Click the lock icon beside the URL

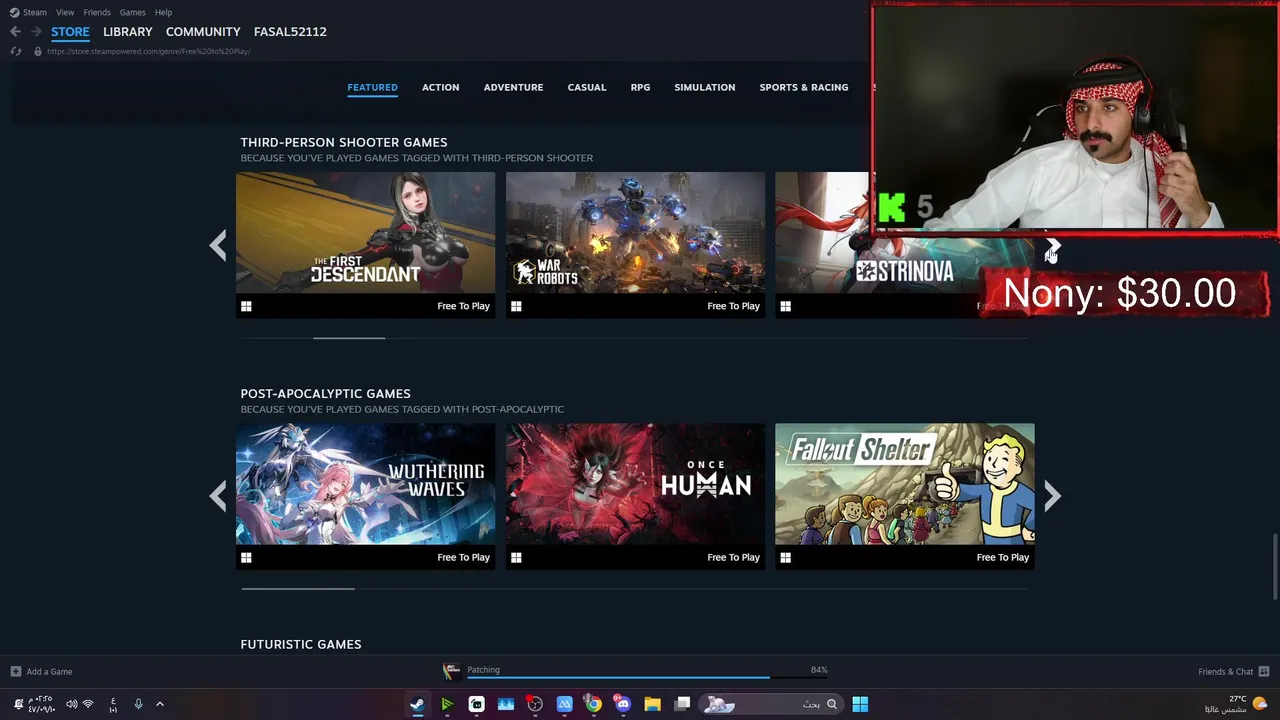[x=38, y=51]
